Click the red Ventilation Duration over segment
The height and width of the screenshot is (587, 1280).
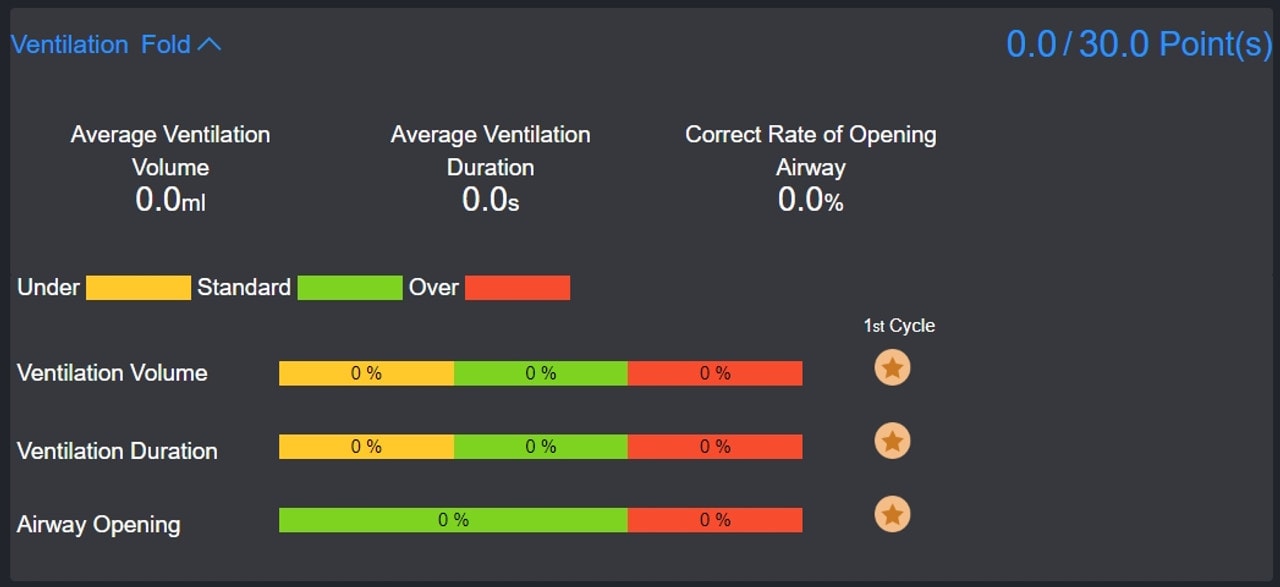pos(715,447)
